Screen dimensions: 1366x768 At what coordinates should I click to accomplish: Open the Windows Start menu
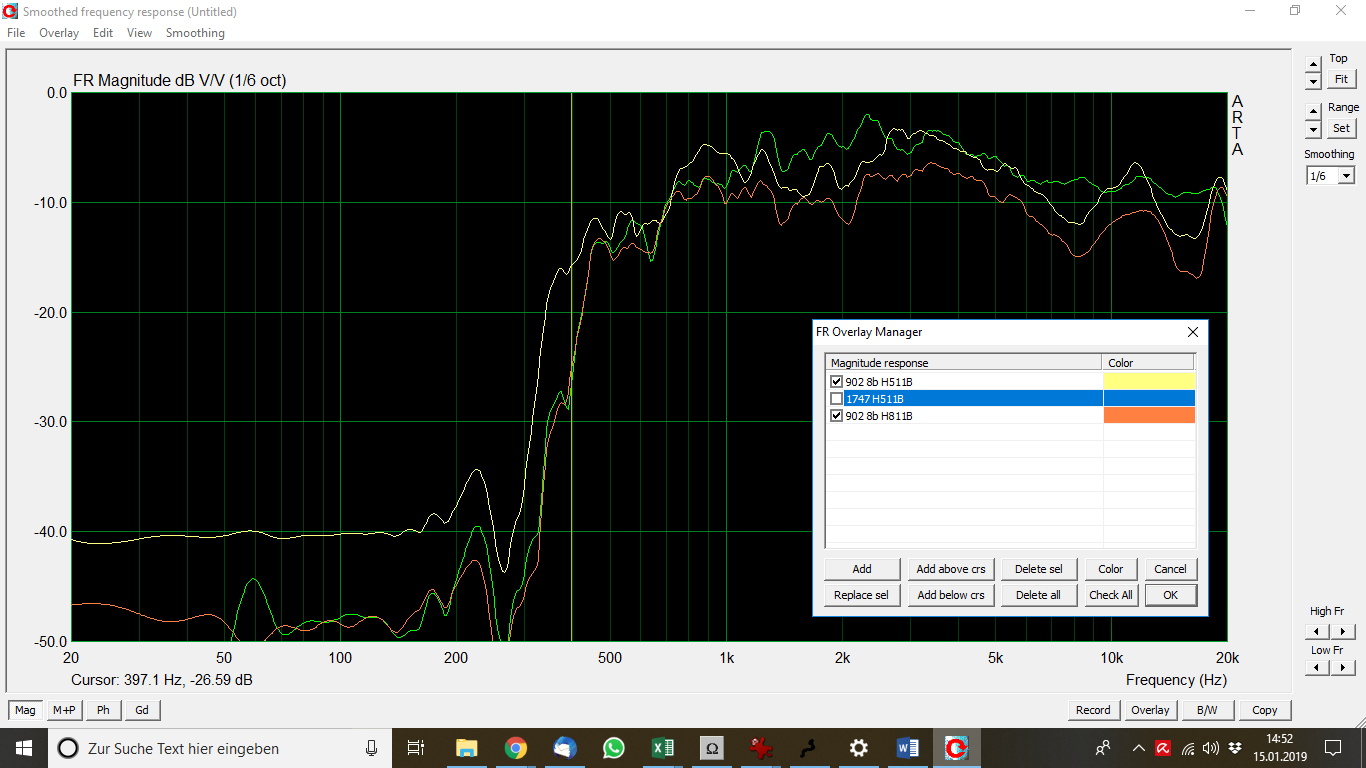(x=23, y=748)
